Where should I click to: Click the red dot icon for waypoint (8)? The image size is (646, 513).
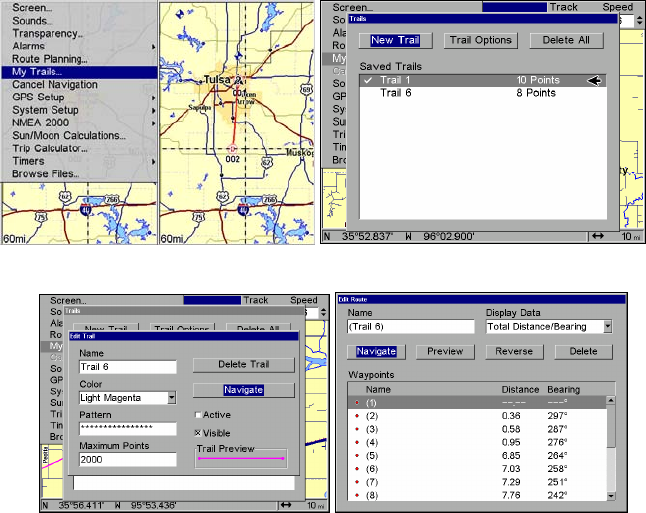(x=354, y=494)
